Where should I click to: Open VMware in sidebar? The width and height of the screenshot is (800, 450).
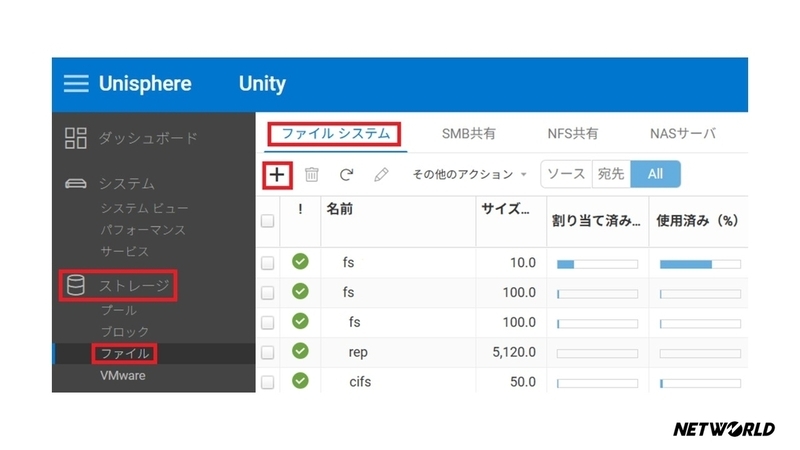click(123, 376)
